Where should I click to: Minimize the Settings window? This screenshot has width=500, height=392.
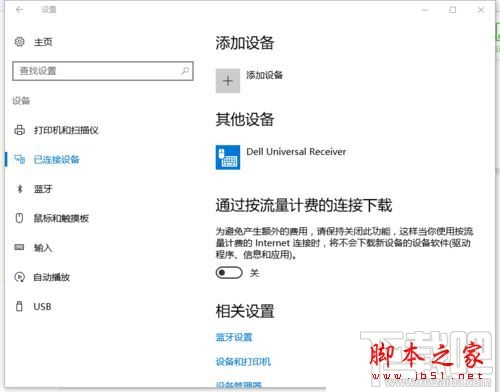click(x=424, y=10)
